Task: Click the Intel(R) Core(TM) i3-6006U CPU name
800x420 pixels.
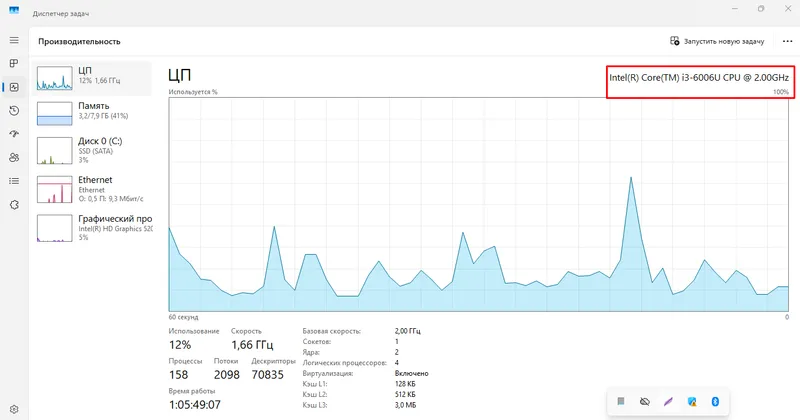Action: (699, 78)
